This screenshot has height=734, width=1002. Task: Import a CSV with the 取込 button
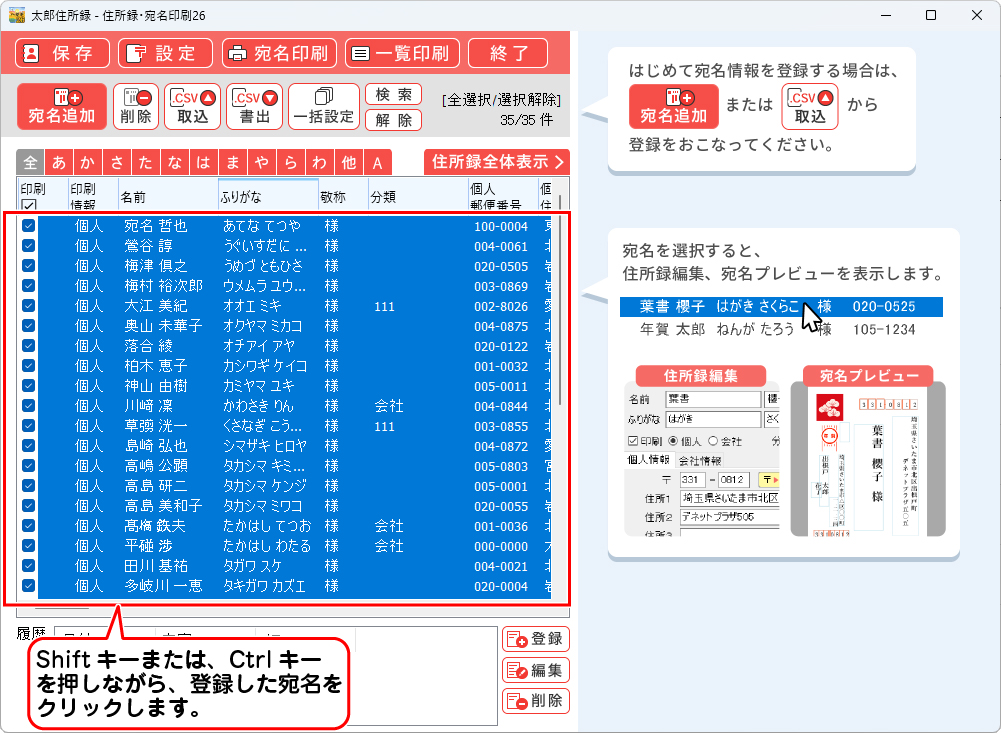192,106
